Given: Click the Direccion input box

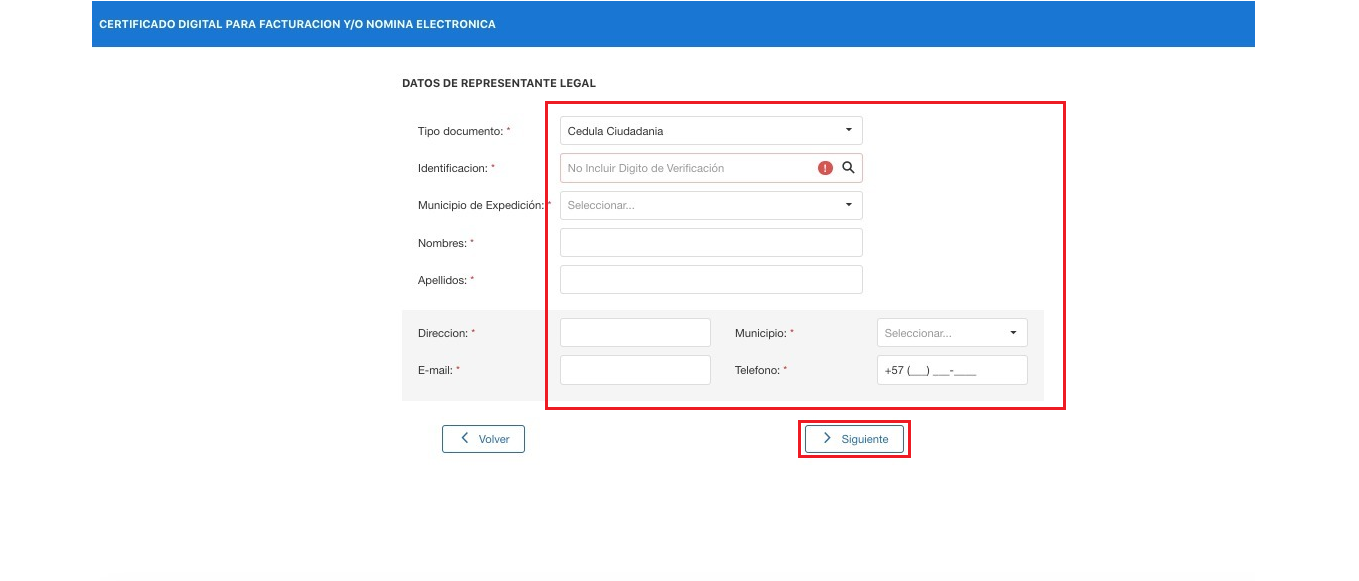Looking at the screenshot, I should point(635,333).
